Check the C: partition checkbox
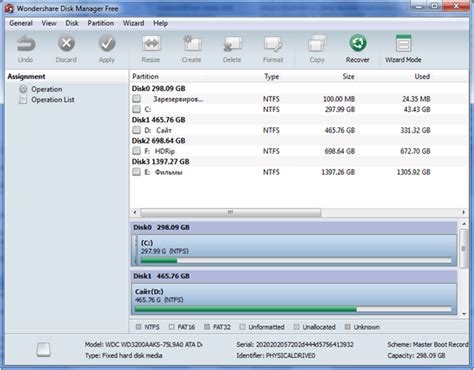474x370 pixels. 136,109
